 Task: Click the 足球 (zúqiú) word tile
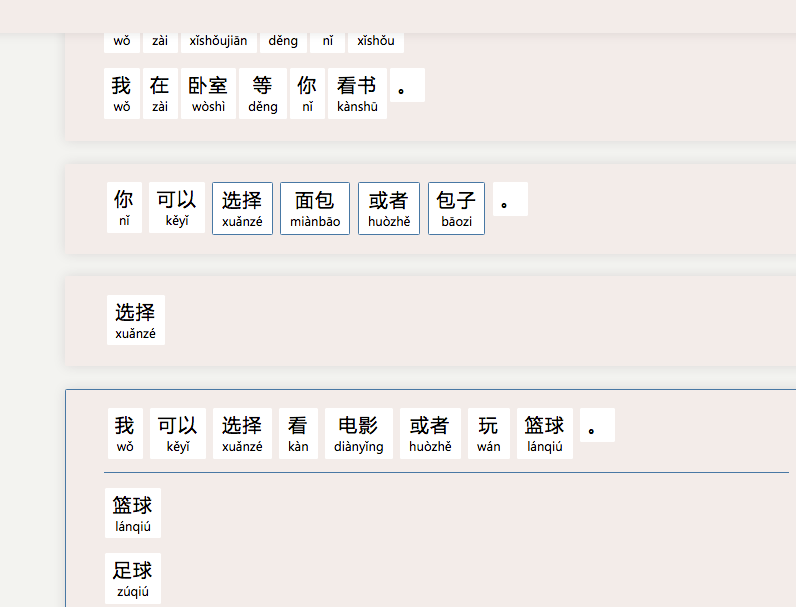tap(132, 578)
